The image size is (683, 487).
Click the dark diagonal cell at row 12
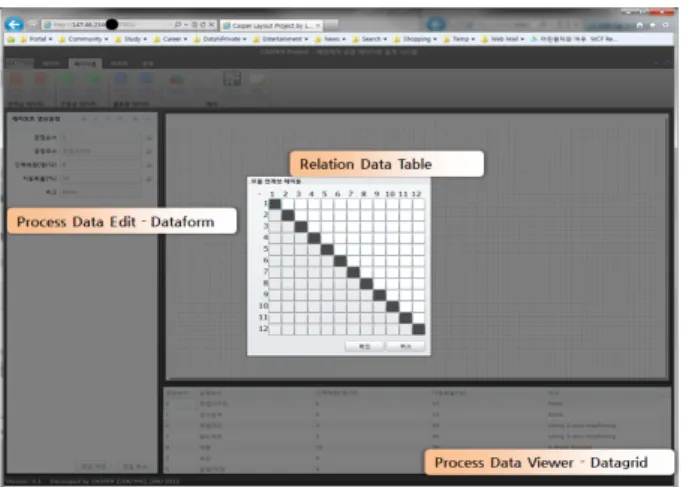pyautogui.click(x=419, y=329)
